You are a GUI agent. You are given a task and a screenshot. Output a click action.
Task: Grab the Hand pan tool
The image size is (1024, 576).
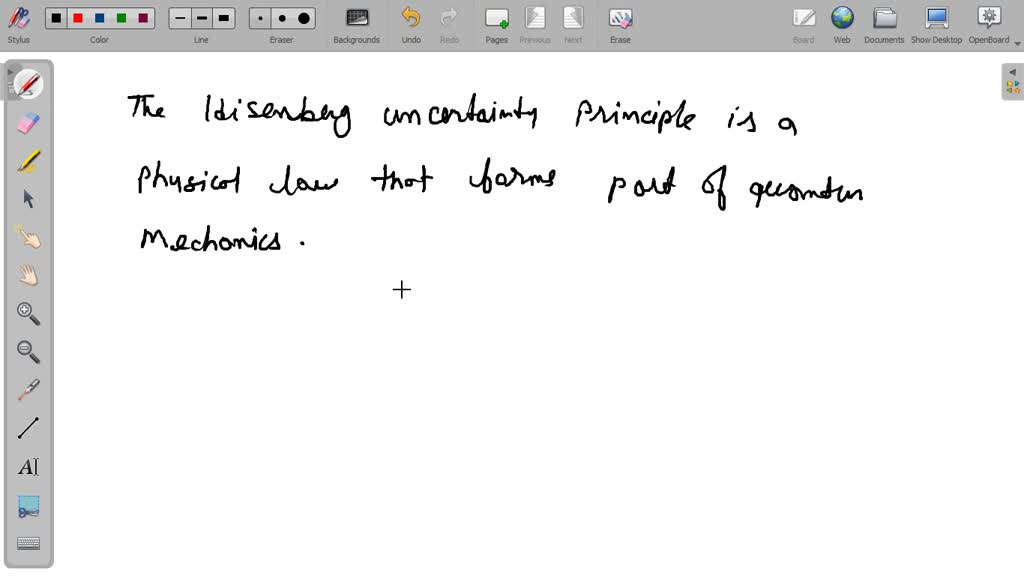tap(28, 274)
